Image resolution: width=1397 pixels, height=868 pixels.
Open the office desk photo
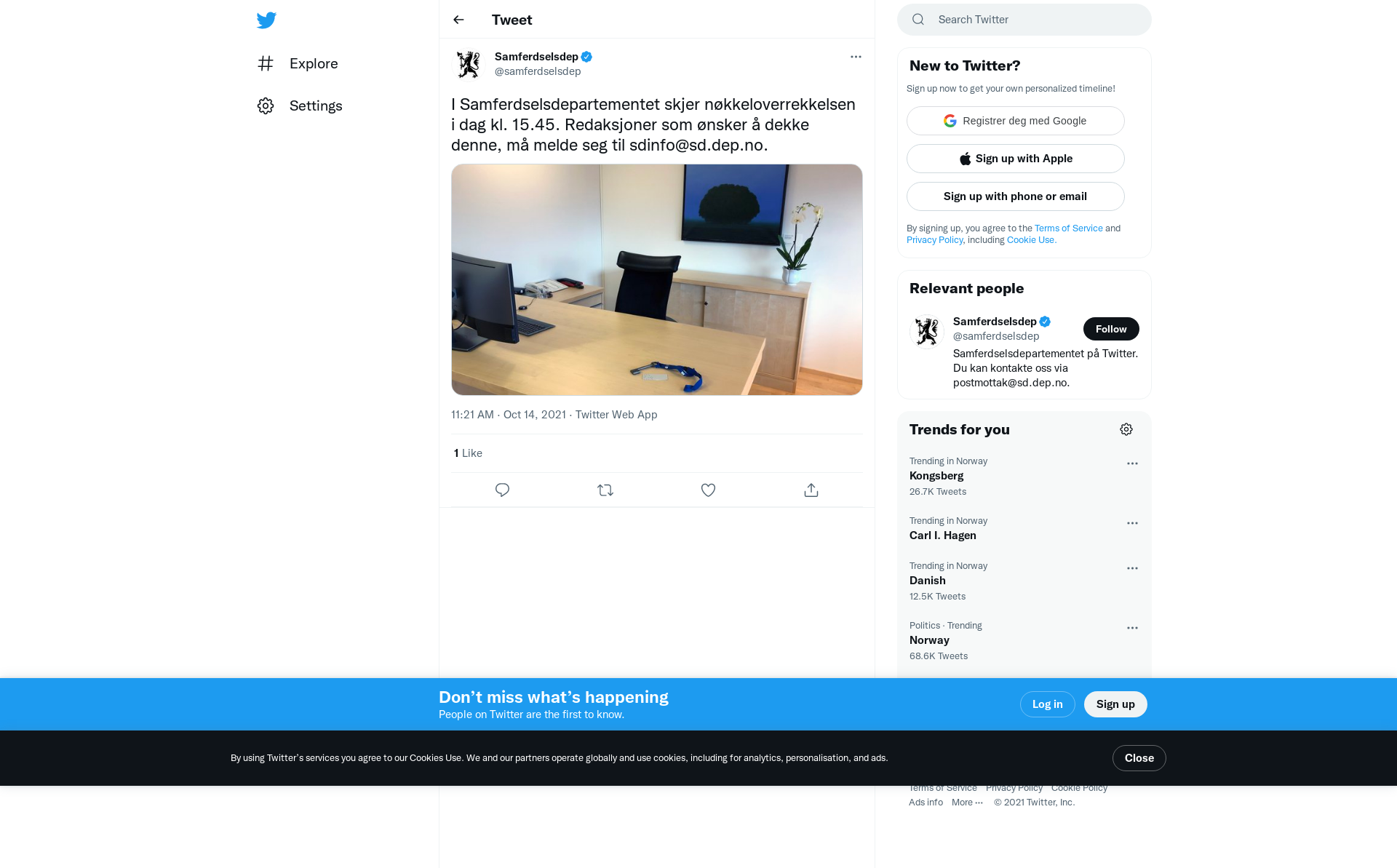point(657,280)
